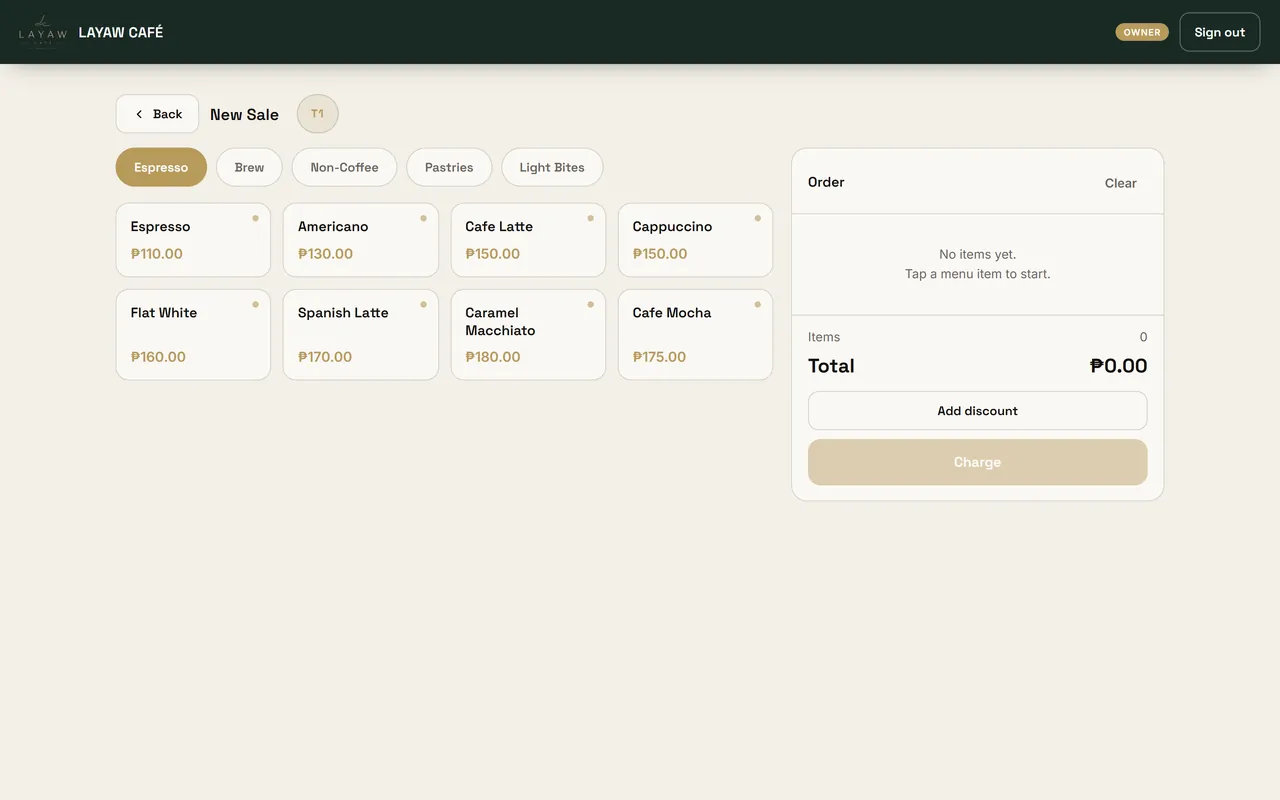Select the T1 table badge
The height and width of the screenshot is (800, 1280).
pyautogui.click(x=318, y=114)
